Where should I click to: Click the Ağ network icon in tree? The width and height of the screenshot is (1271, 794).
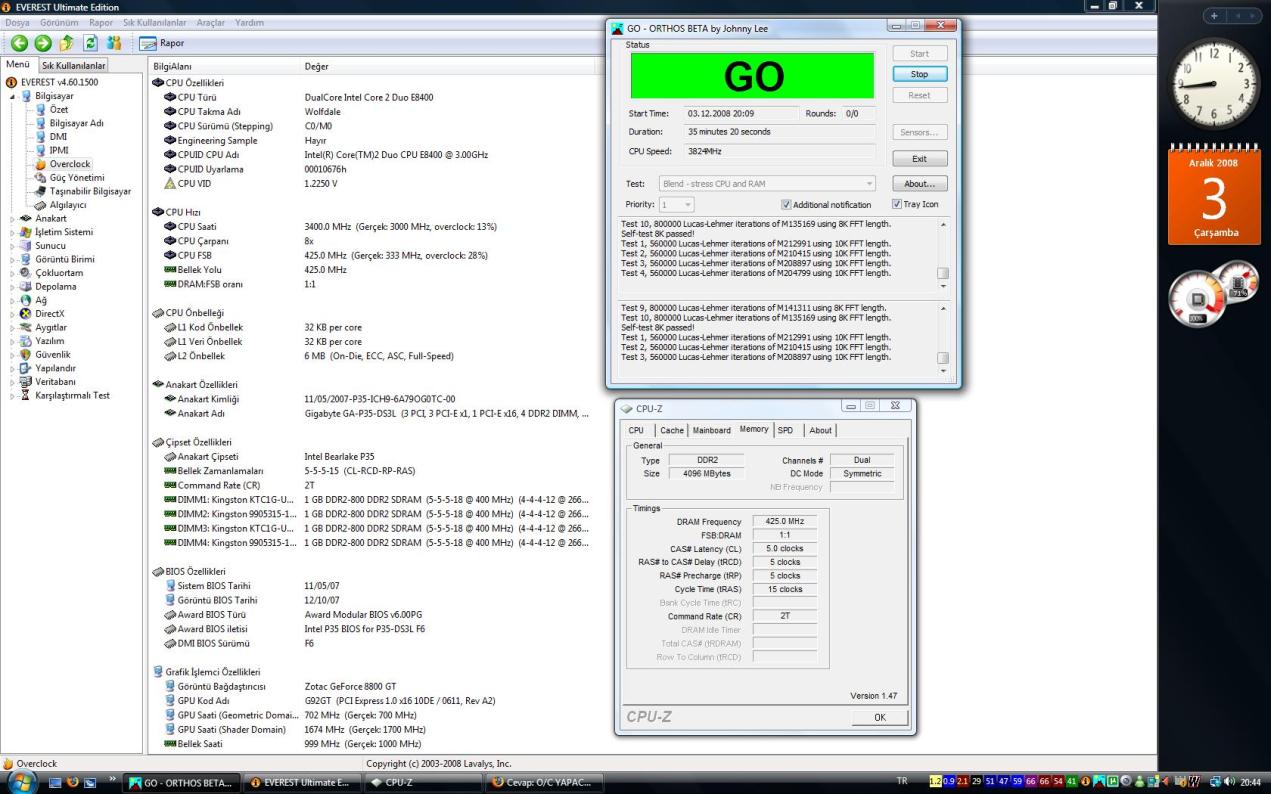26,300
